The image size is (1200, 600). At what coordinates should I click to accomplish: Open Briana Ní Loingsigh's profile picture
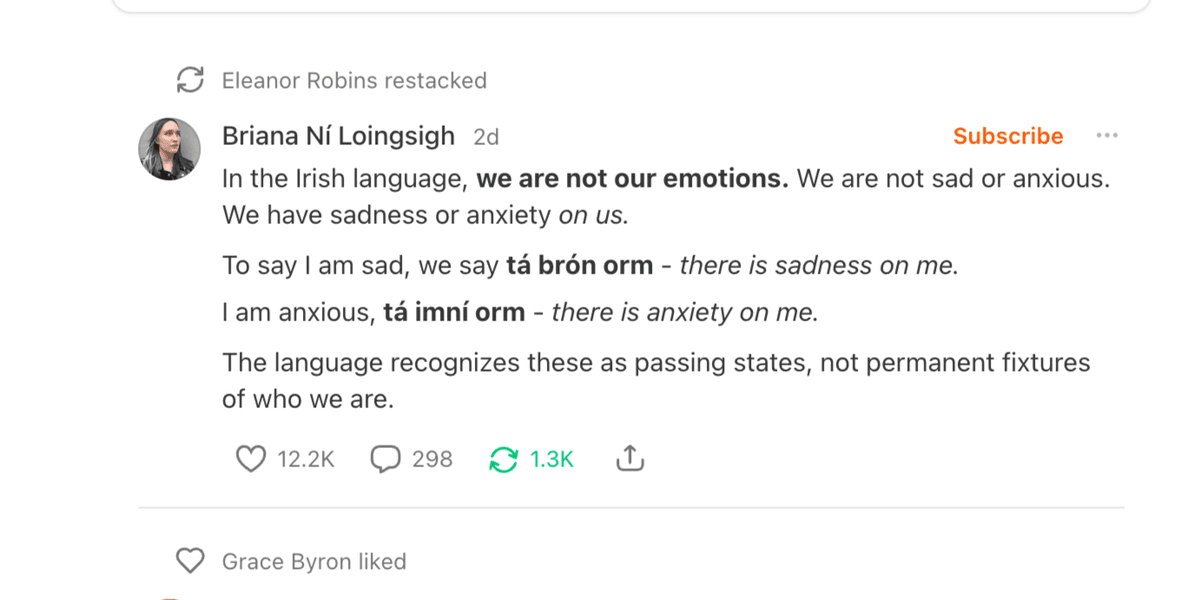click(x=169, y=149)
